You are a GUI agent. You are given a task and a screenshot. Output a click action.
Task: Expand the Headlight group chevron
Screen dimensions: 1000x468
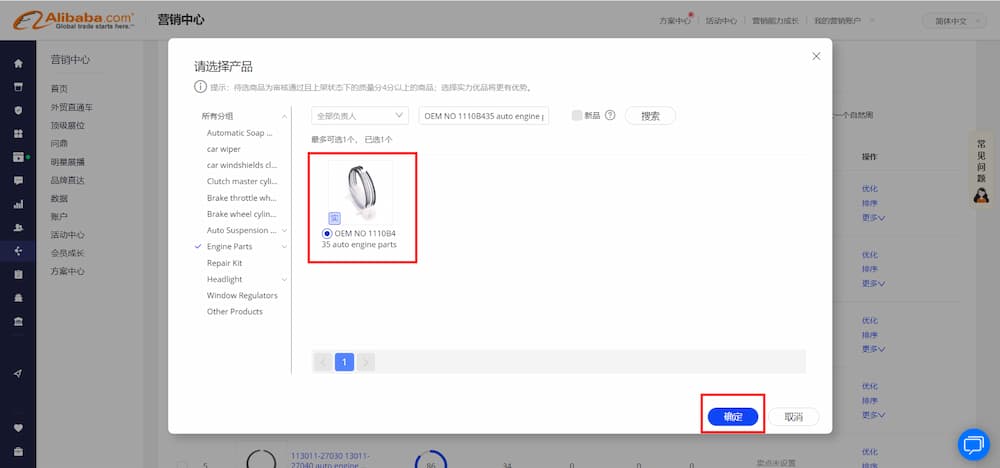coord(284,279)
